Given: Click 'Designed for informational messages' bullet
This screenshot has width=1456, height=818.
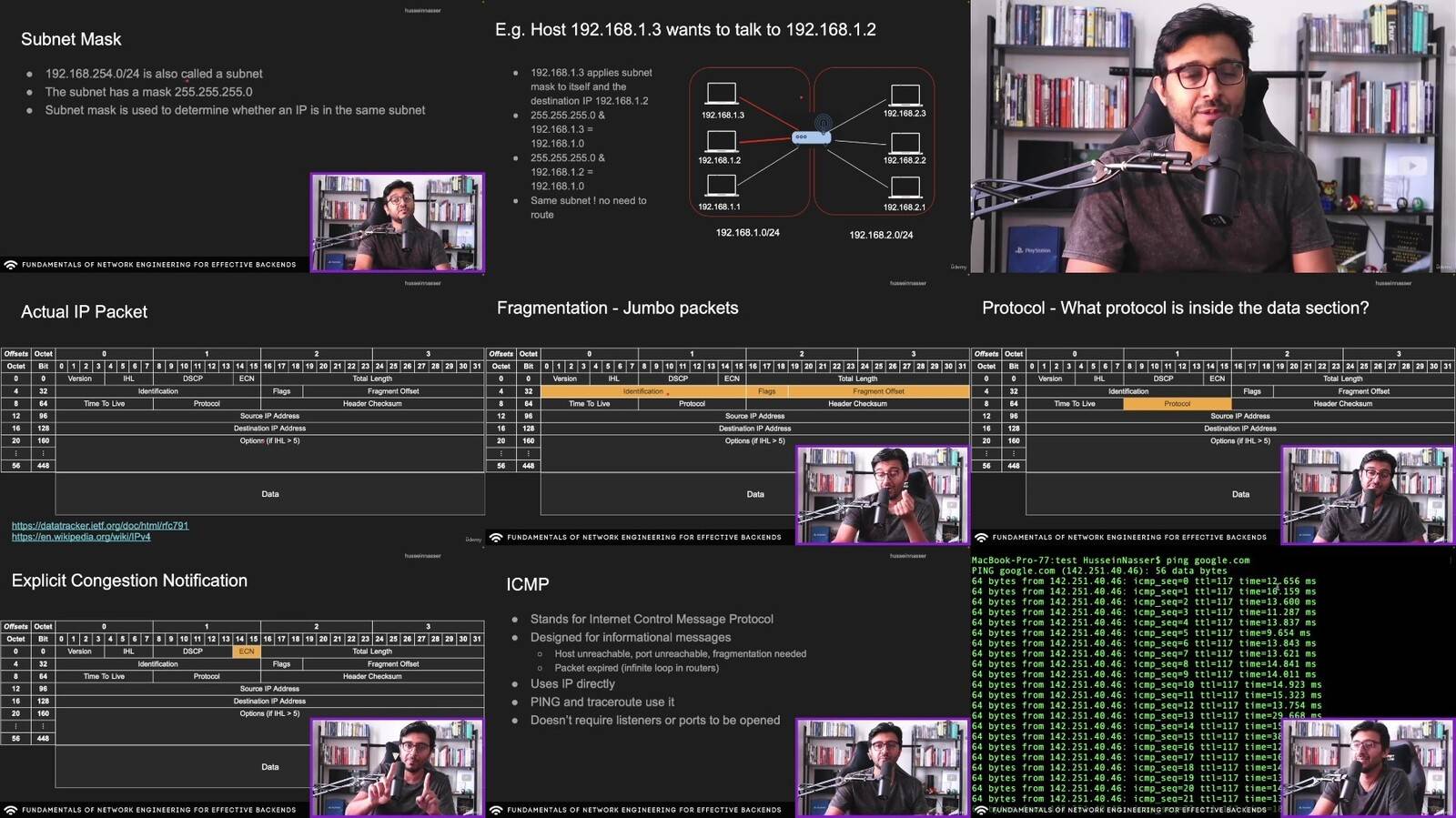Looking at the screenshot, I should pos(631,638).
